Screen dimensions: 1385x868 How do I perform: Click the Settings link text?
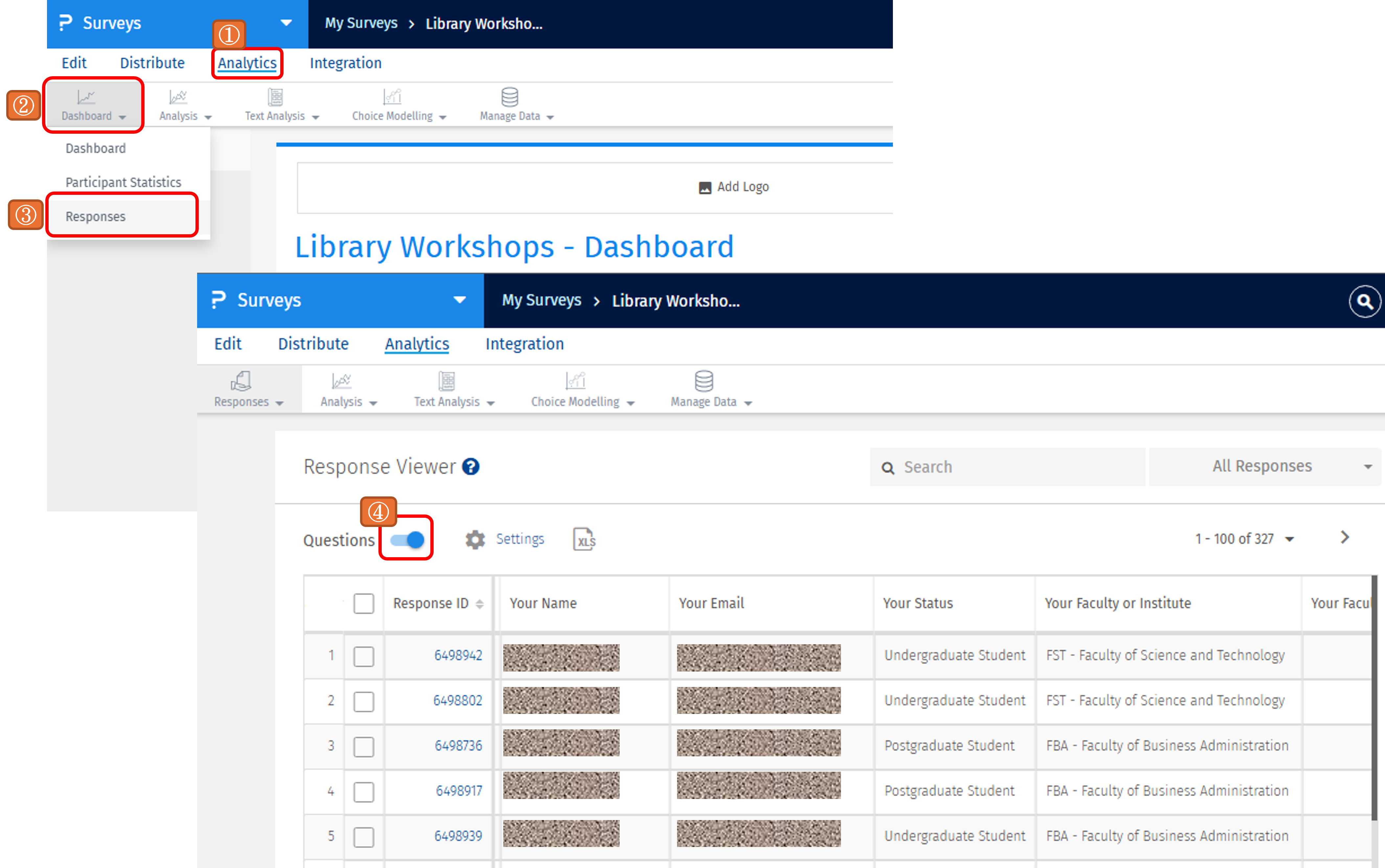(x=520, y=539)
